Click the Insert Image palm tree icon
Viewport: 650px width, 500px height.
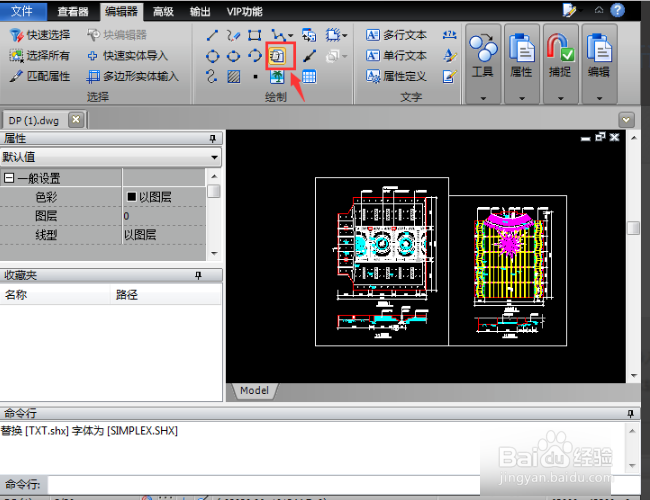click(x=277, y=77)
